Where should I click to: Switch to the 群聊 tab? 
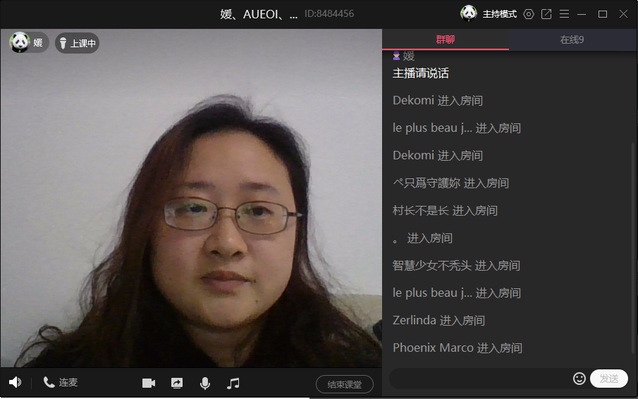[x=446, y=40]
